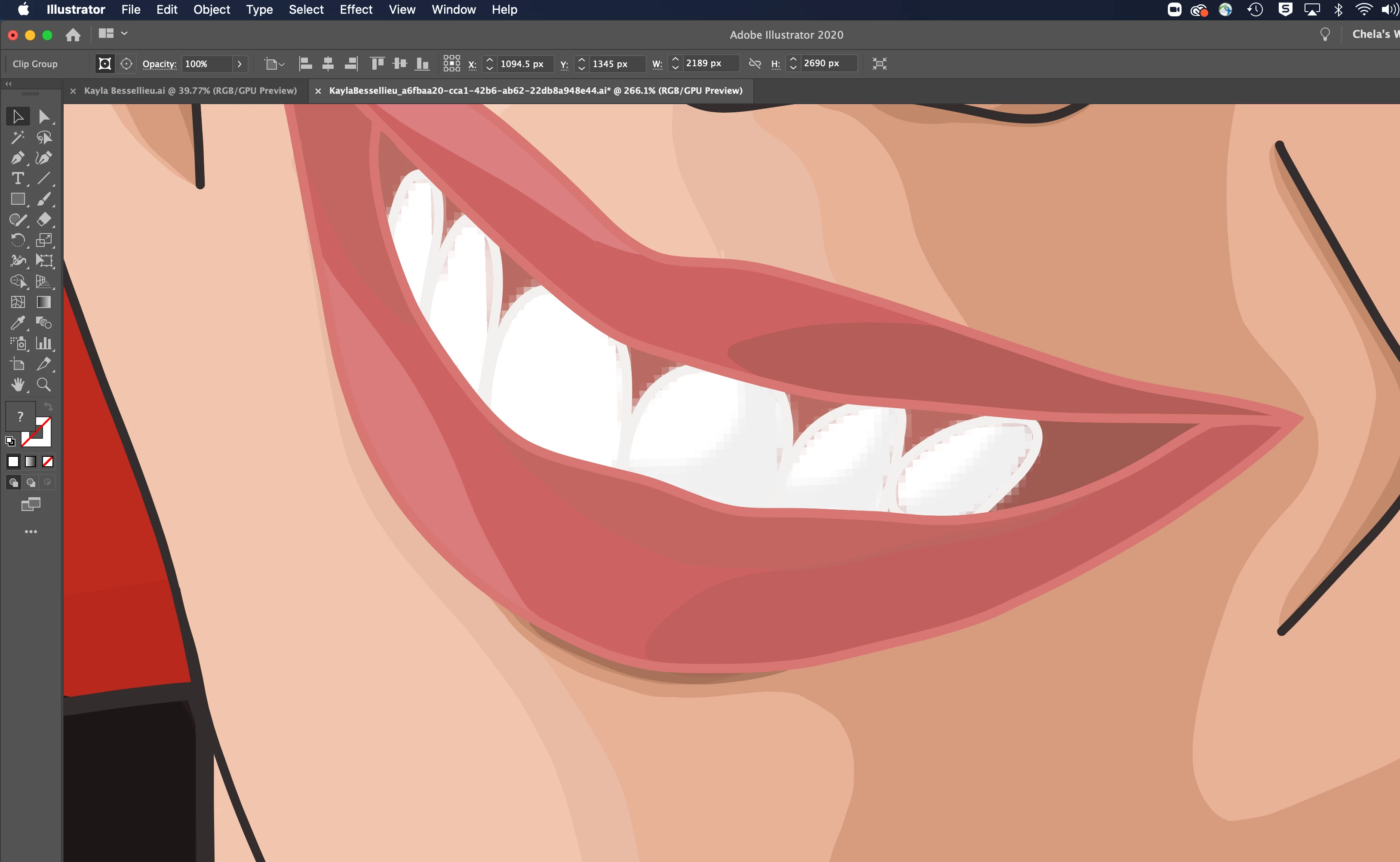This screenshot has height=862, width=1400.
Task: Select the Magic Wand tool
Action: coord(17,137)
